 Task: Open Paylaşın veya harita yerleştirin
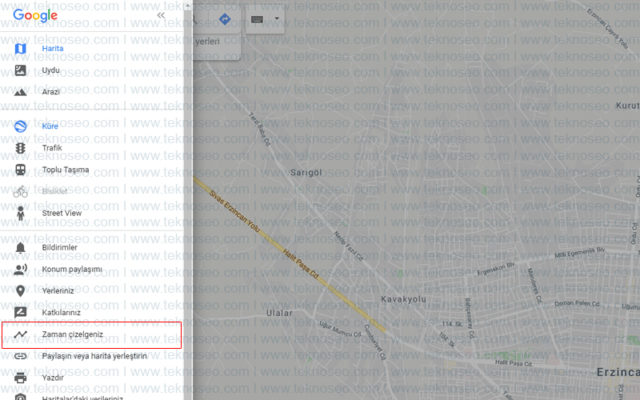click(94, 356)
